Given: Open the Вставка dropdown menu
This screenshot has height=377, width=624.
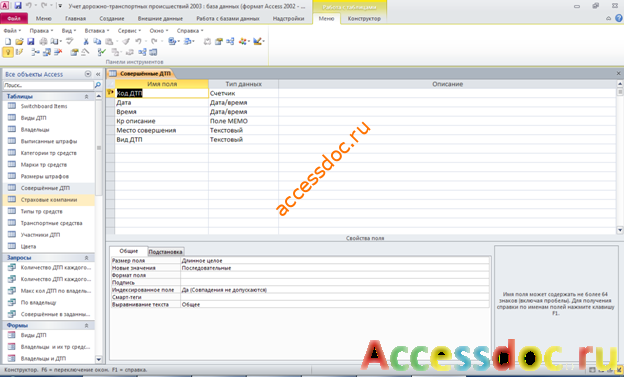Looking at the screenshot, I should pyautogui.click(x=97, y=31).
